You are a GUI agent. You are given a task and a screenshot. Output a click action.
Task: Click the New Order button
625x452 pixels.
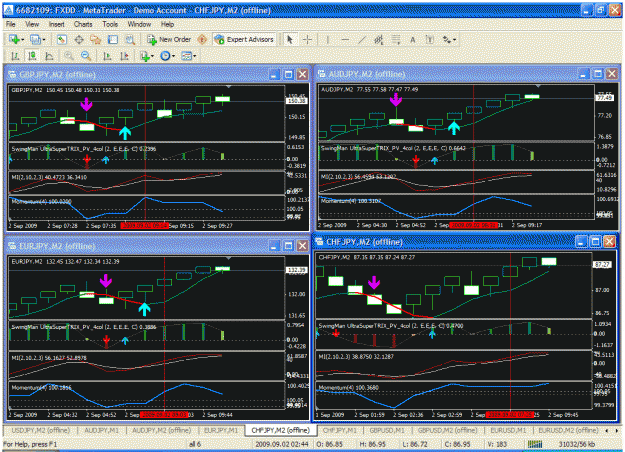pyautogui.click(x=169, y=39)
